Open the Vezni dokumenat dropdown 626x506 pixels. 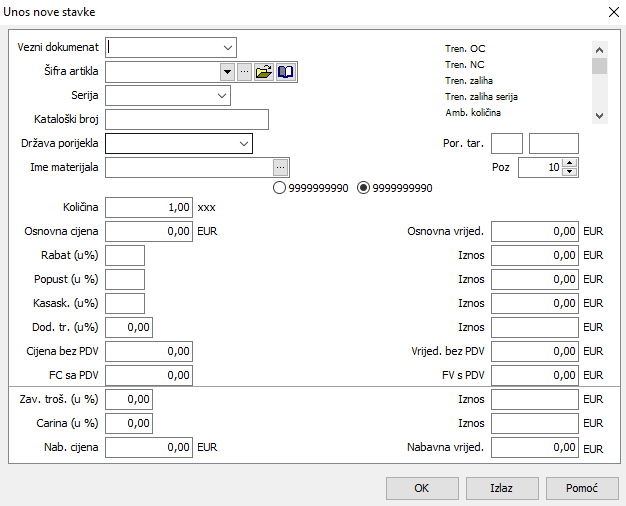(x=228, y=47)
